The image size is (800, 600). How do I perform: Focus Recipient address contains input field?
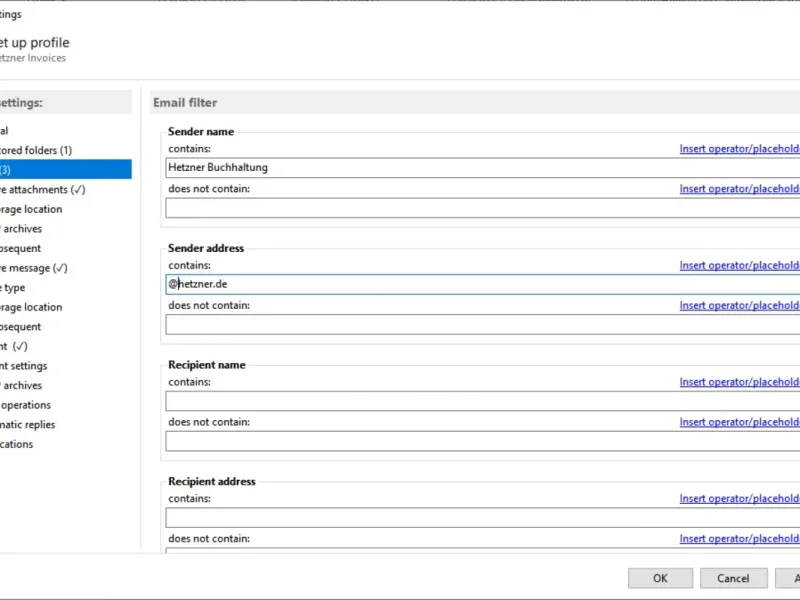[x=480, y=518]
